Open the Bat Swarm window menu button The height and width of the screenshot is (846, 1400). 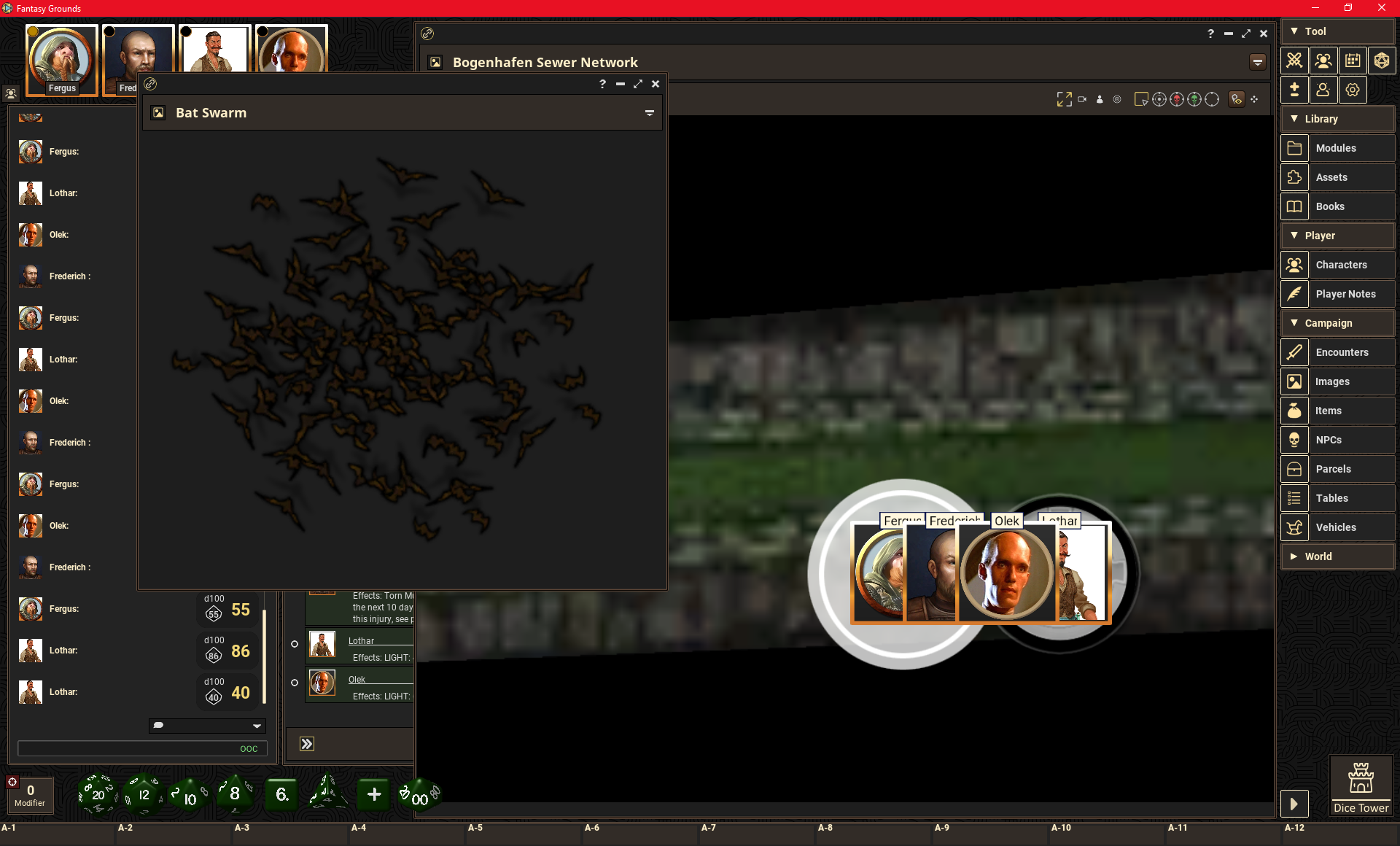649,113
